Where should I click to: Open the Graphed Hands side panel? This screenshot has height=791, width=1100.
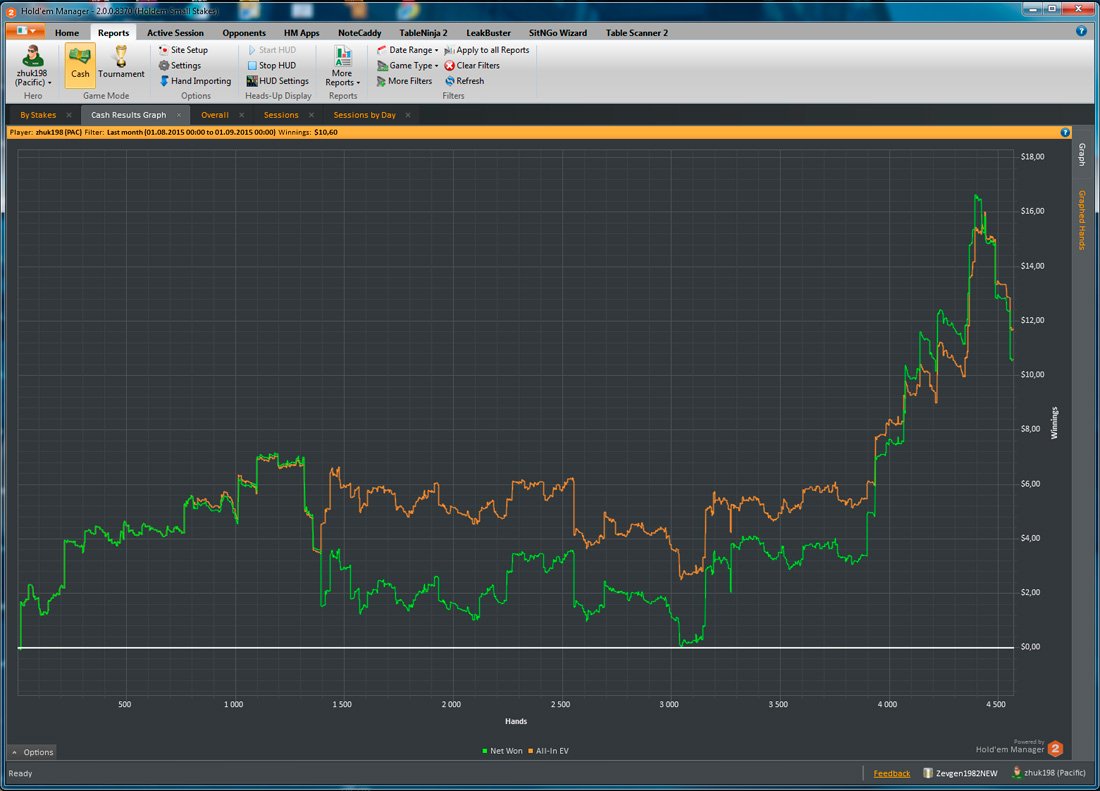1082,219
